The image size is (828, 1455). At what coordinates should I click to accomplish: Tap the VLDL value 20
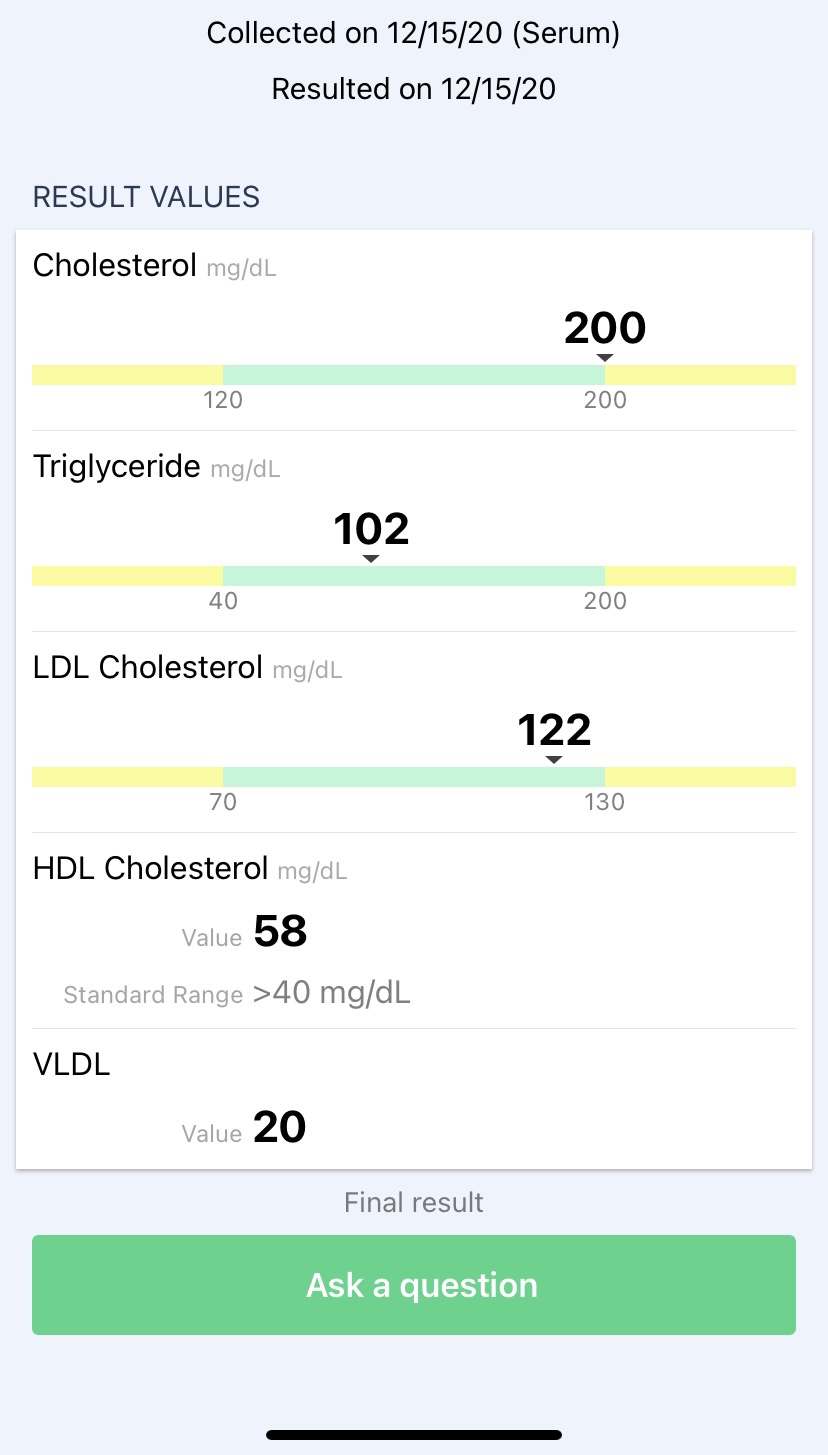point(279,1128)
